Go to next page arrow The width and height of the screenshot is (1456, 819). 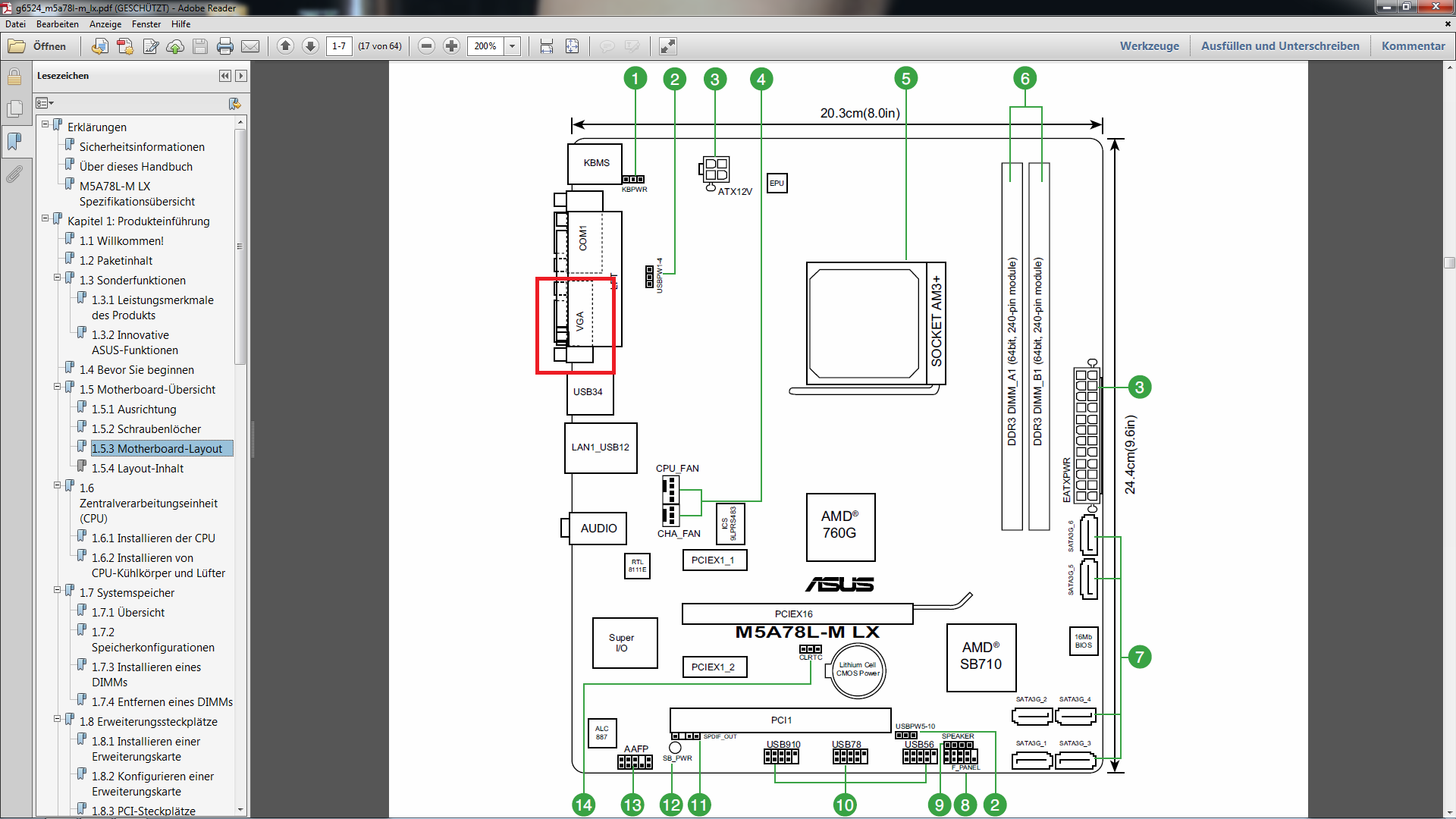(x=310, y=46)
